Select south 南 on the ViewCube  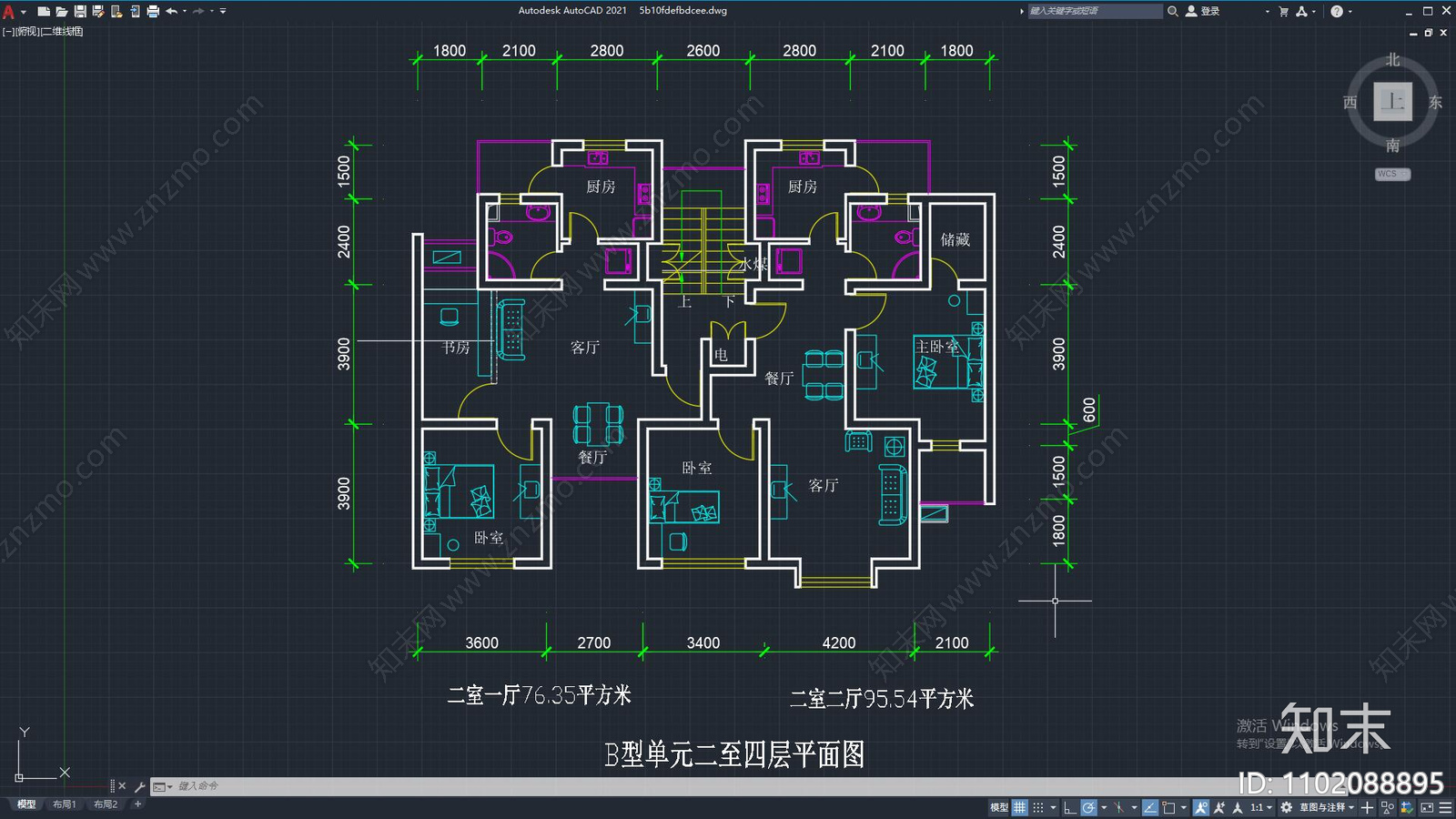click(x=1392, y=146)
